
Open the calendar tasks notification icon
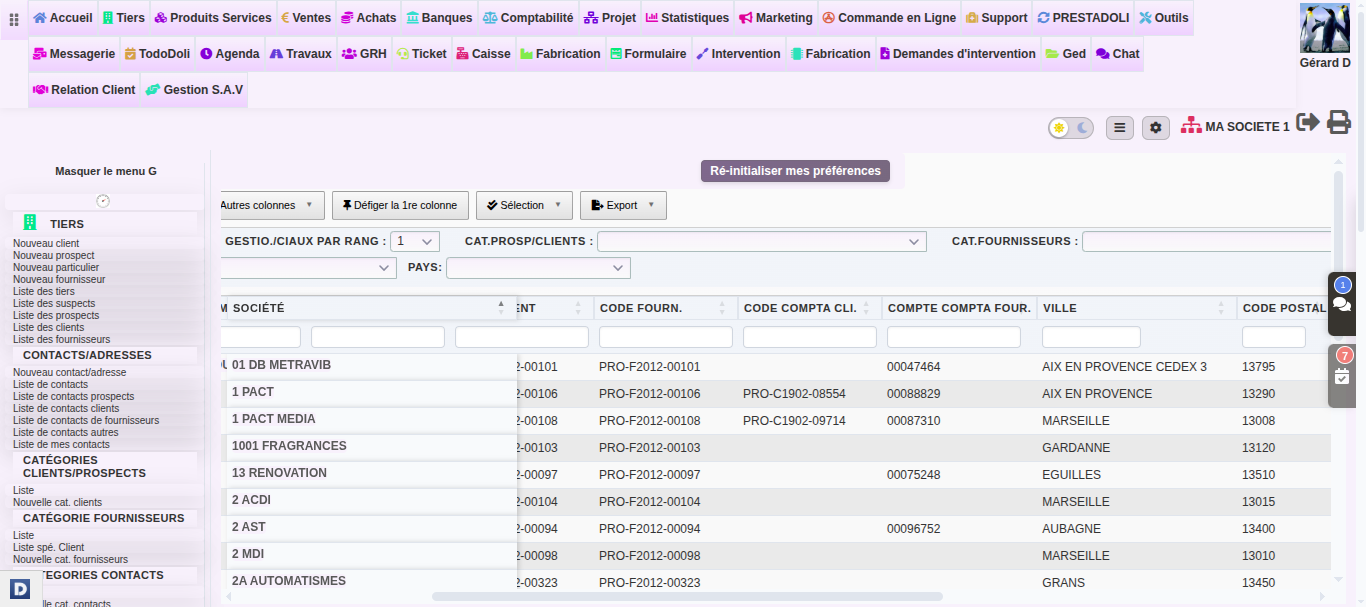1342,376
